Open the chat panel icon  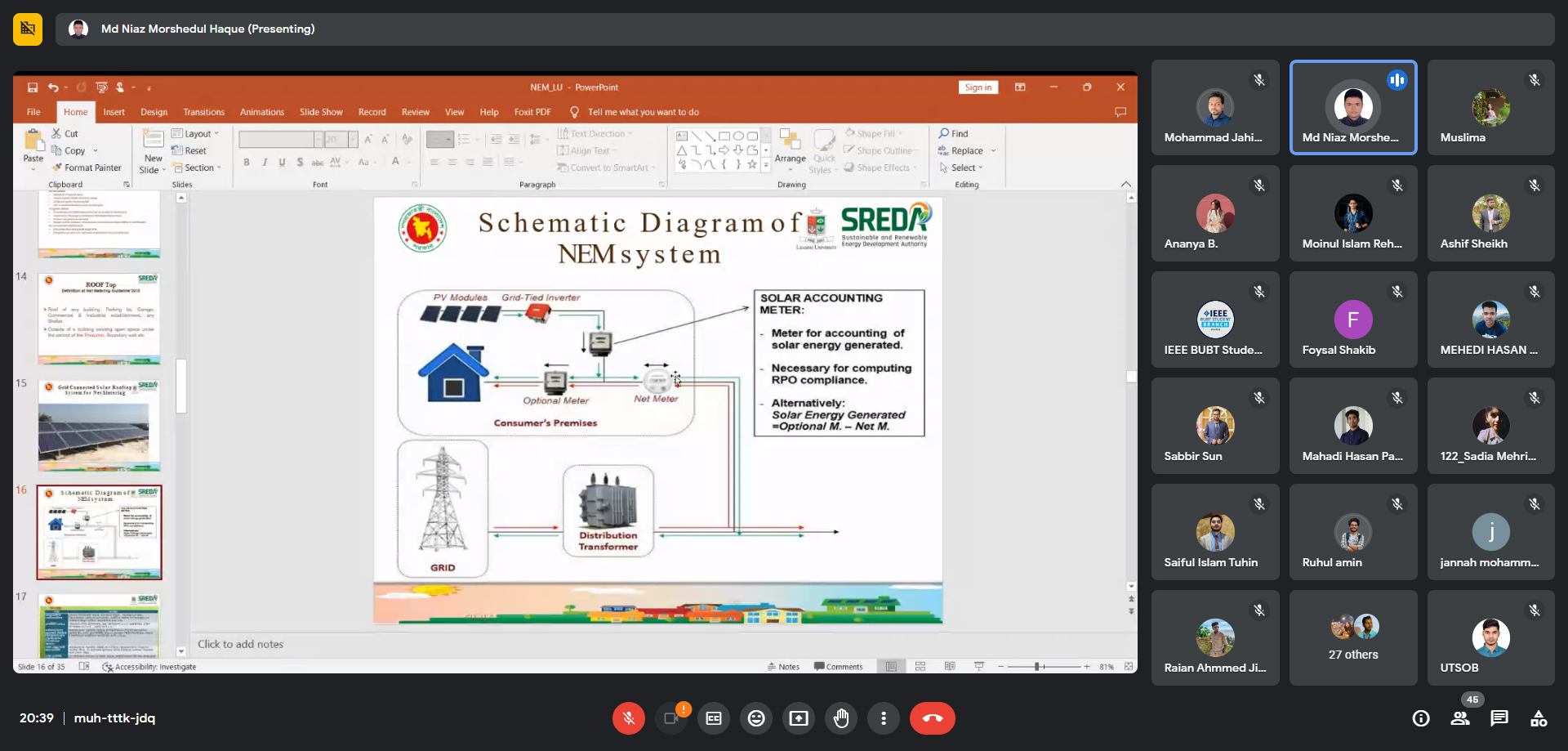click(1499, 718)
